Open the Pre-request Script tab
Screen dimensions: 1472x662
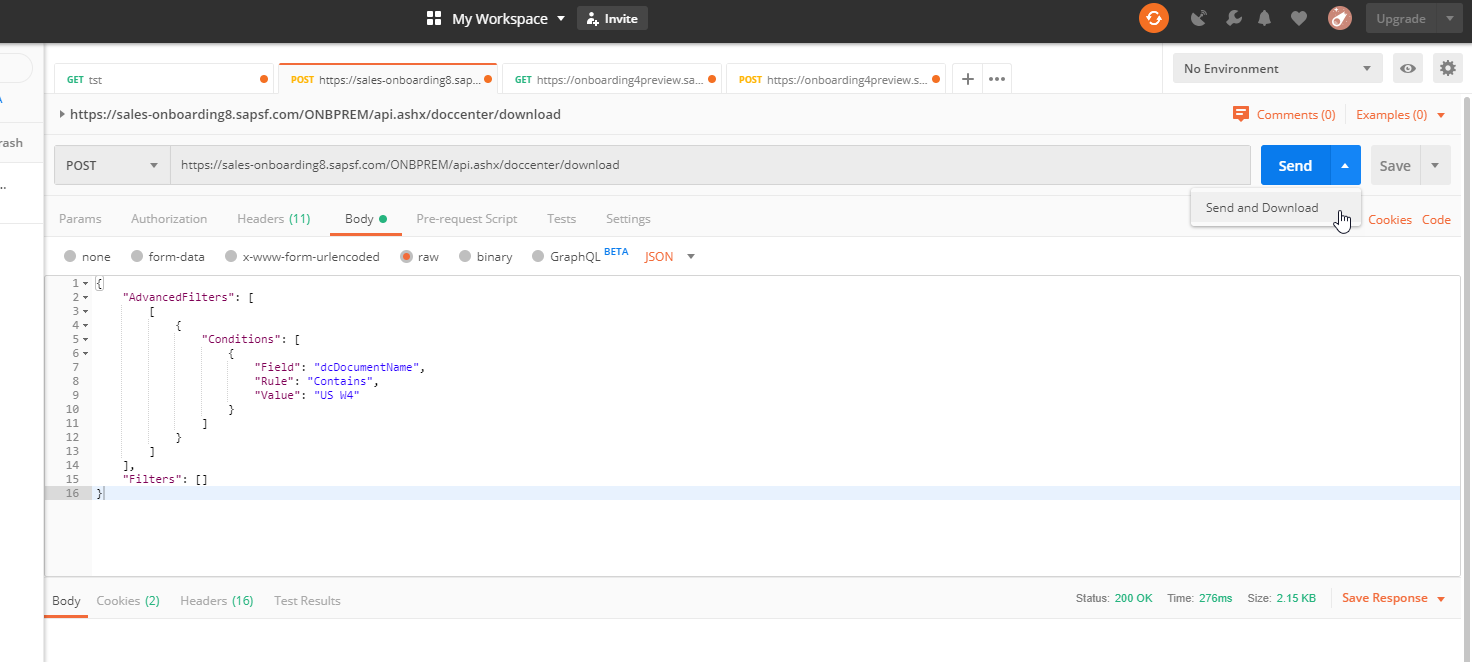[x=466, y=219]
